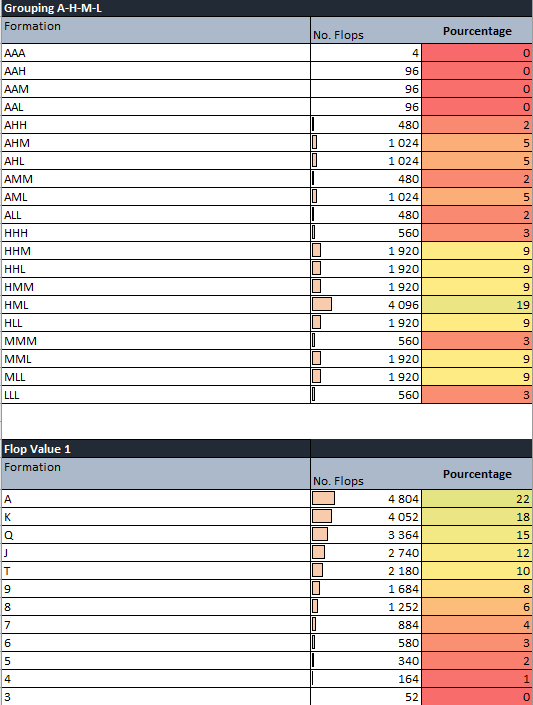
Task: Click the Pourcentage header in bottom table
Action: tap(477, 474)
